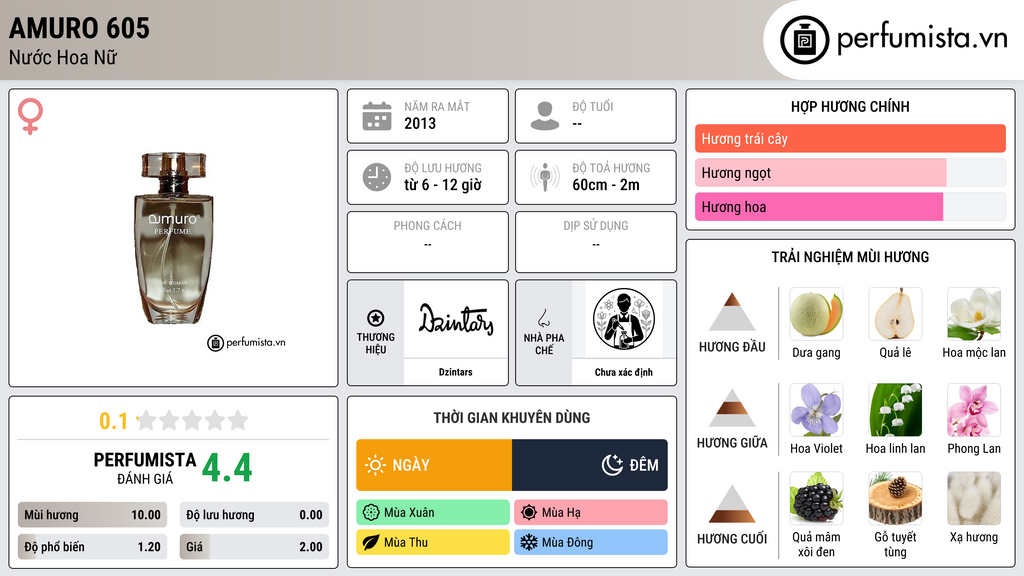
Task: Click the Quả mâm xôi đen blackberry image
Action: (x=816, y=499)
